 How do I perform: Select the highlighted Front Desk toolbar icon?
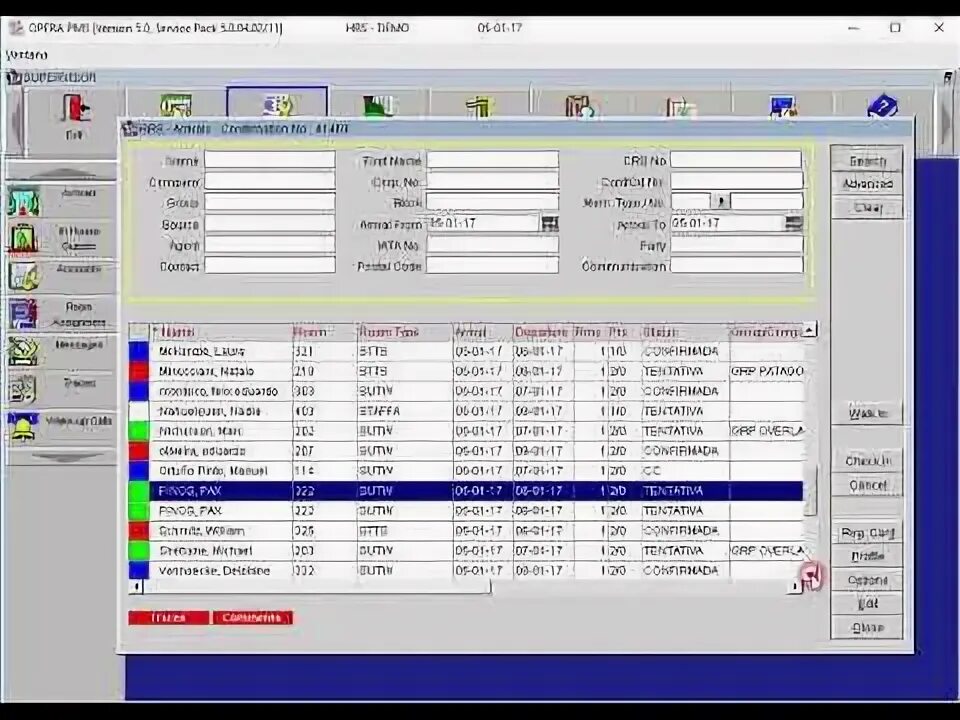(x=277, y=104)
